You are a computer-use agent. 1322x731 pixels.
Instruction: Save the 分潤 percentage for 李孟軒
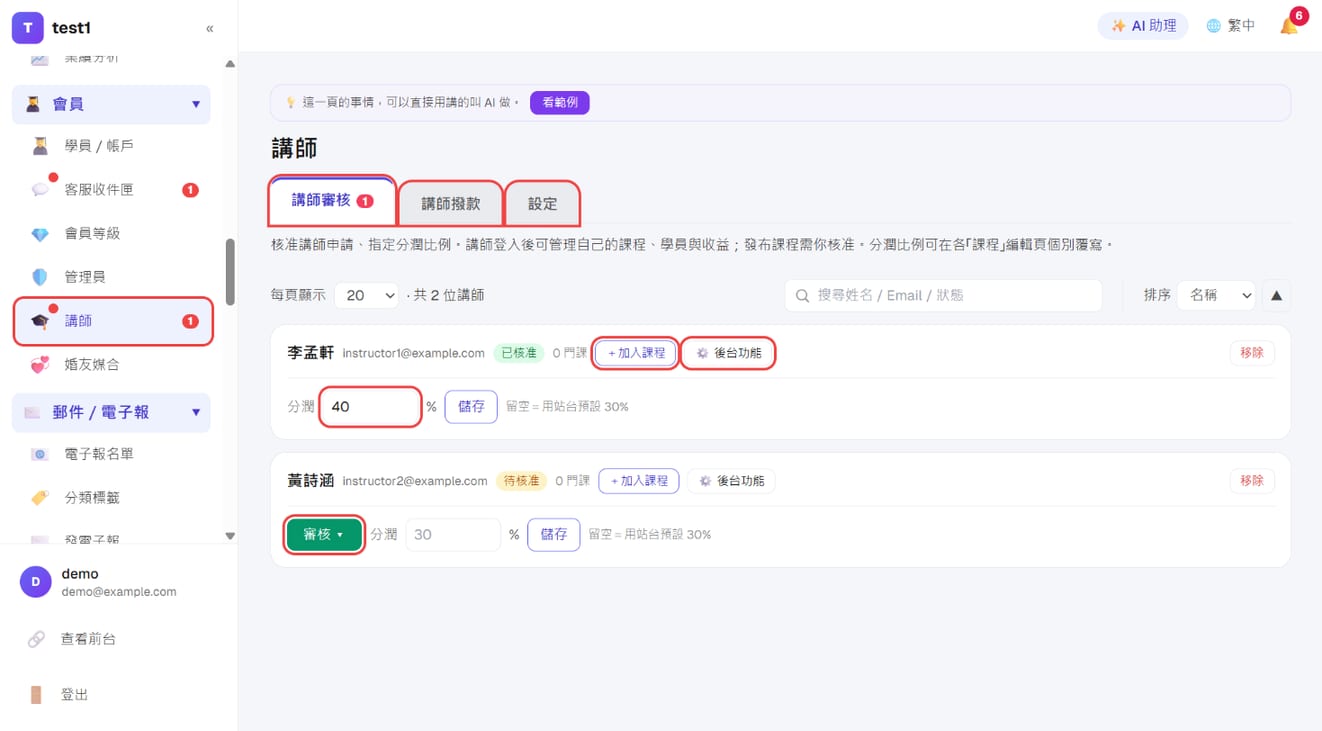(471, 407)
